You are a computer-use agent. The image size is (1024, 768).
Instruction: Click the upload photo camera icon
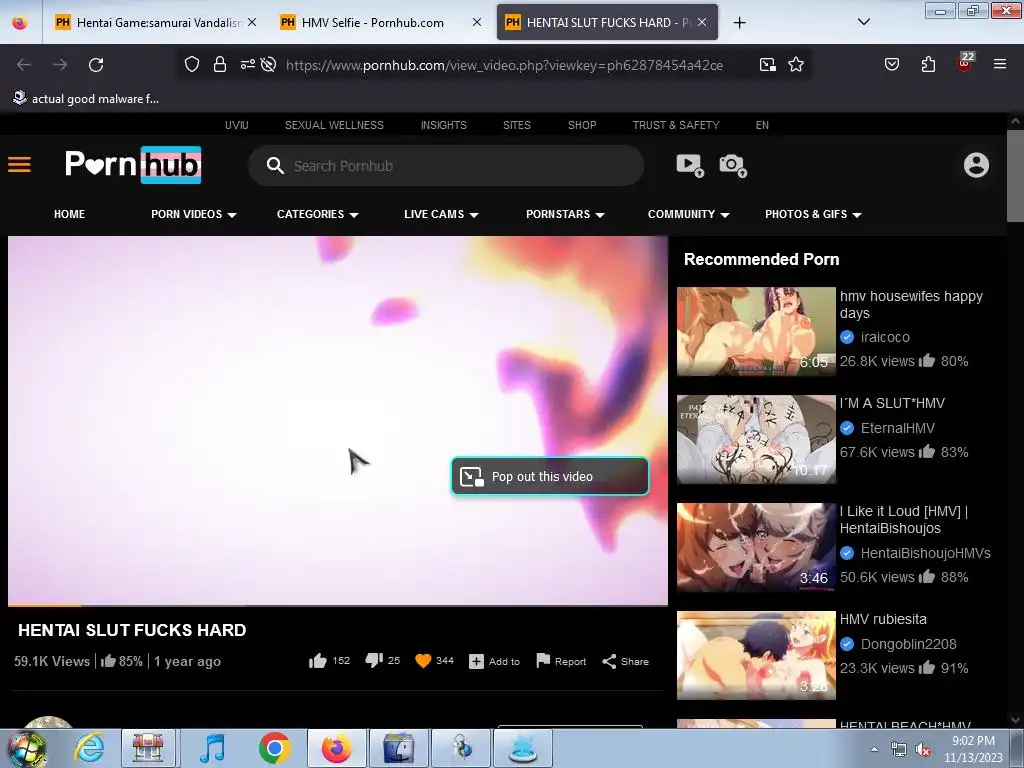point(733,165)
